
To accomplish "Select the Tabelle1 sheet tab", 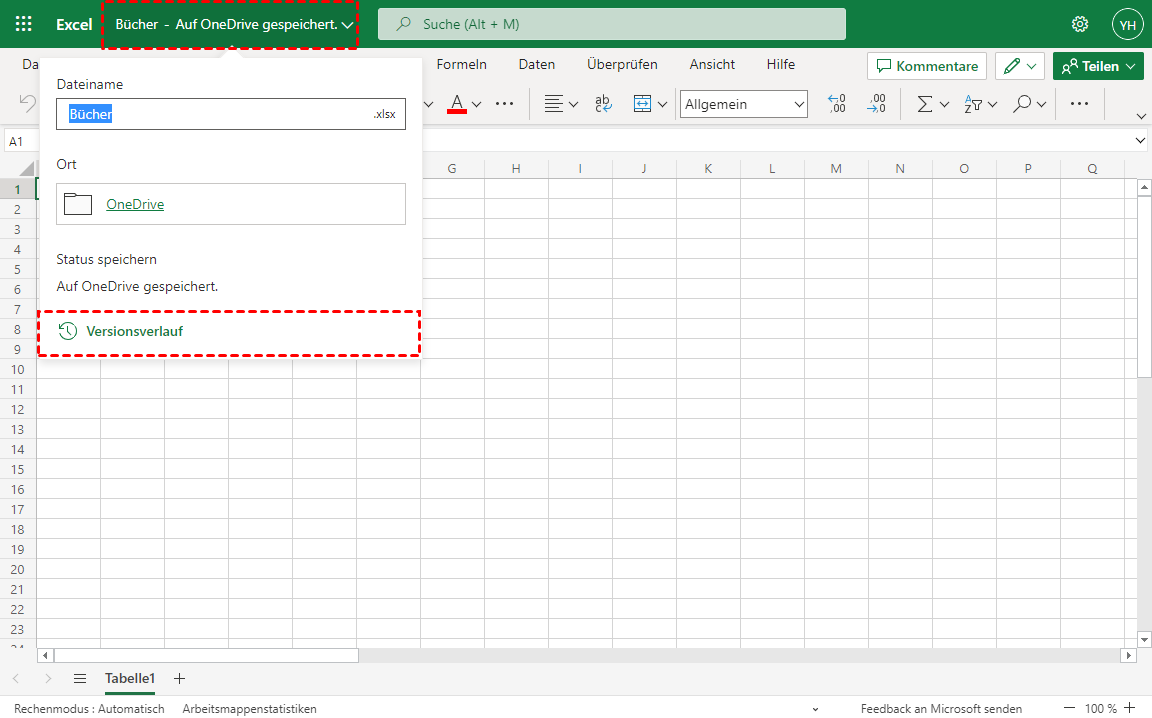I will (130, 678).
